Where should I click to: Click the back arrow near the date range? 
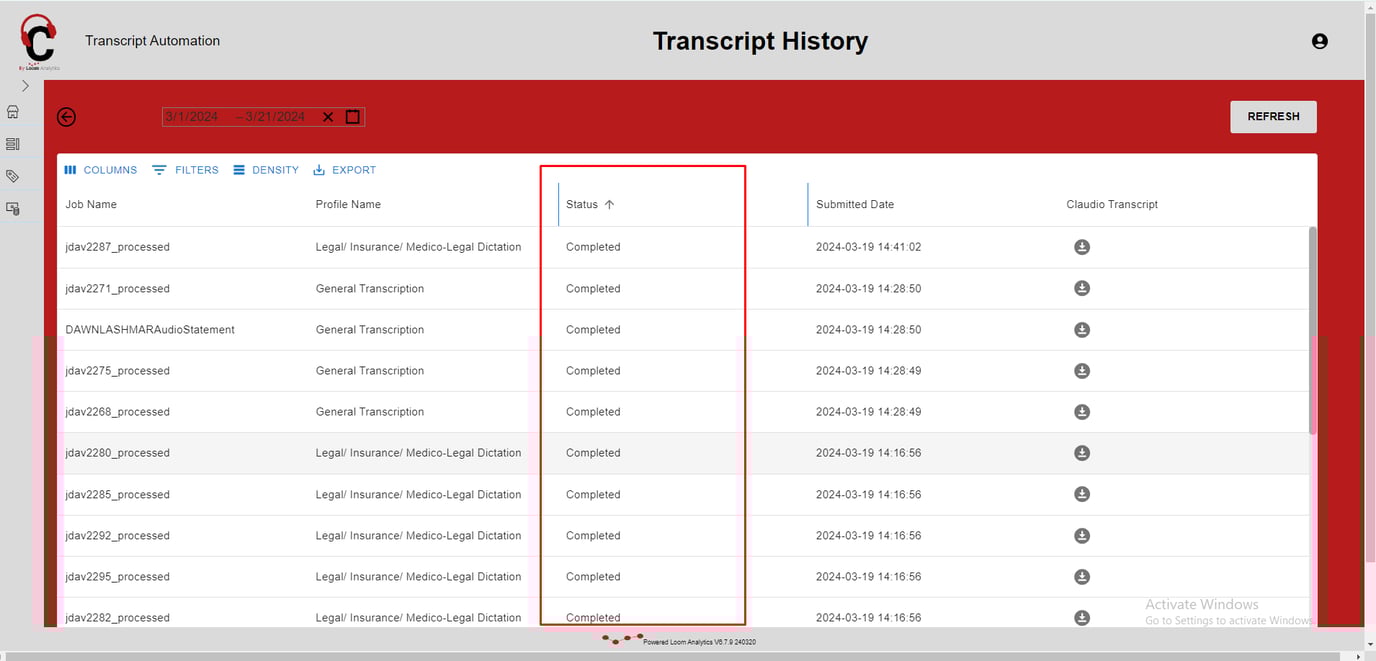click(66, 117)
